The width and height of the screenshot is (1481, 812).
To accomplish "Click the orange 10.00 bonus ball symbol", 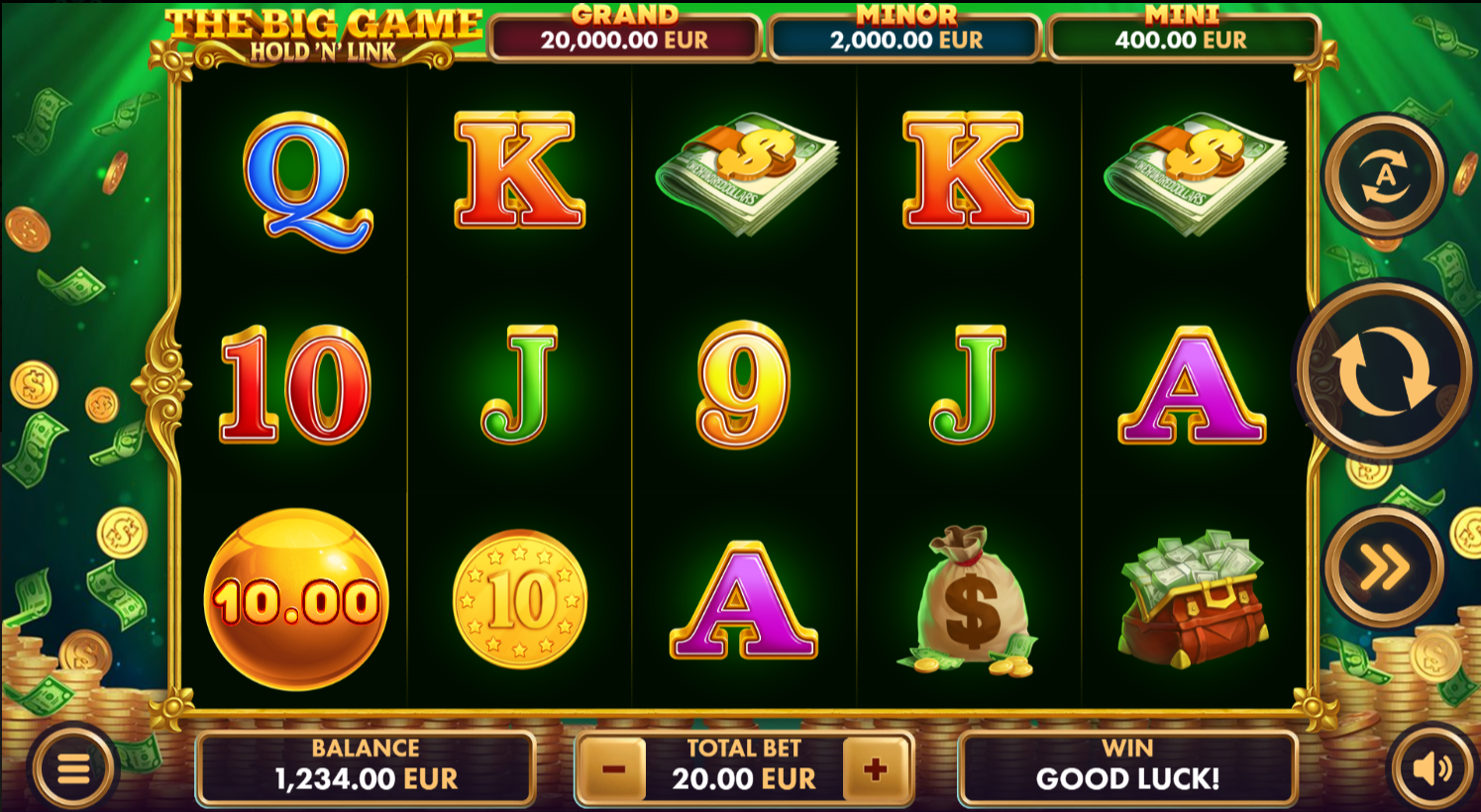I will point(296,600).
